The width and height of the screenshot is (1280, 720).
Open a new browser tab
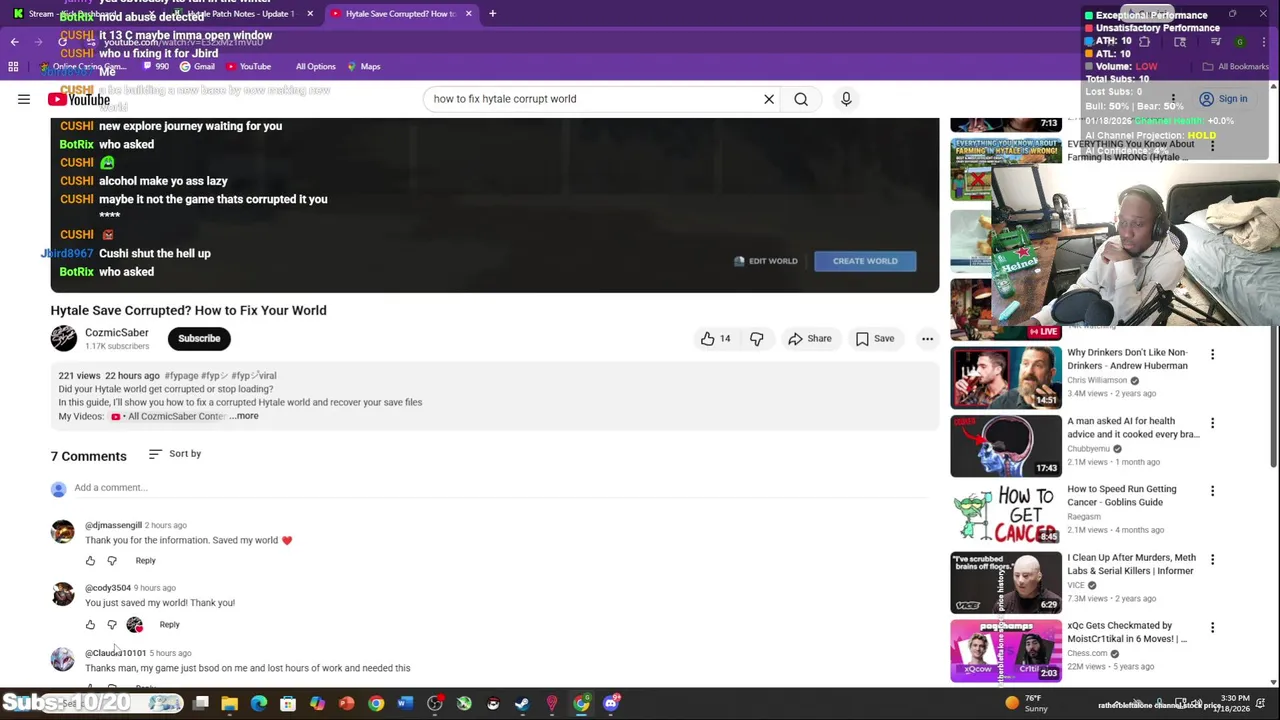[x=492, y=14]
